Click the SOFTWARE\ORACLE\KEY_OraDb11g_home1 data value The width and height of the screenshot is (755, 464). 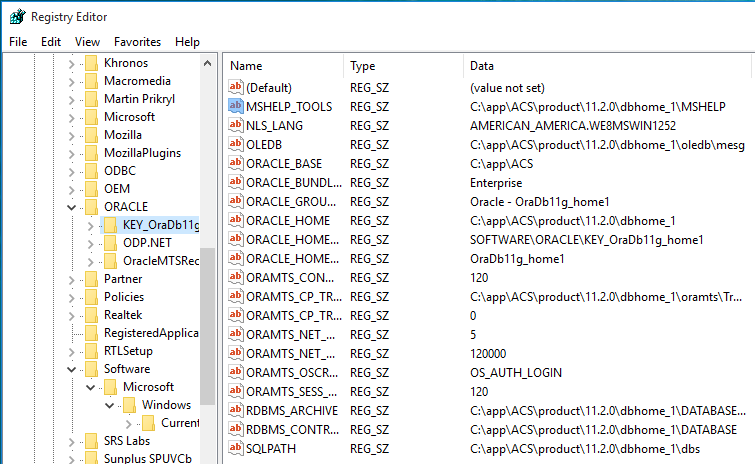[586, 240]
